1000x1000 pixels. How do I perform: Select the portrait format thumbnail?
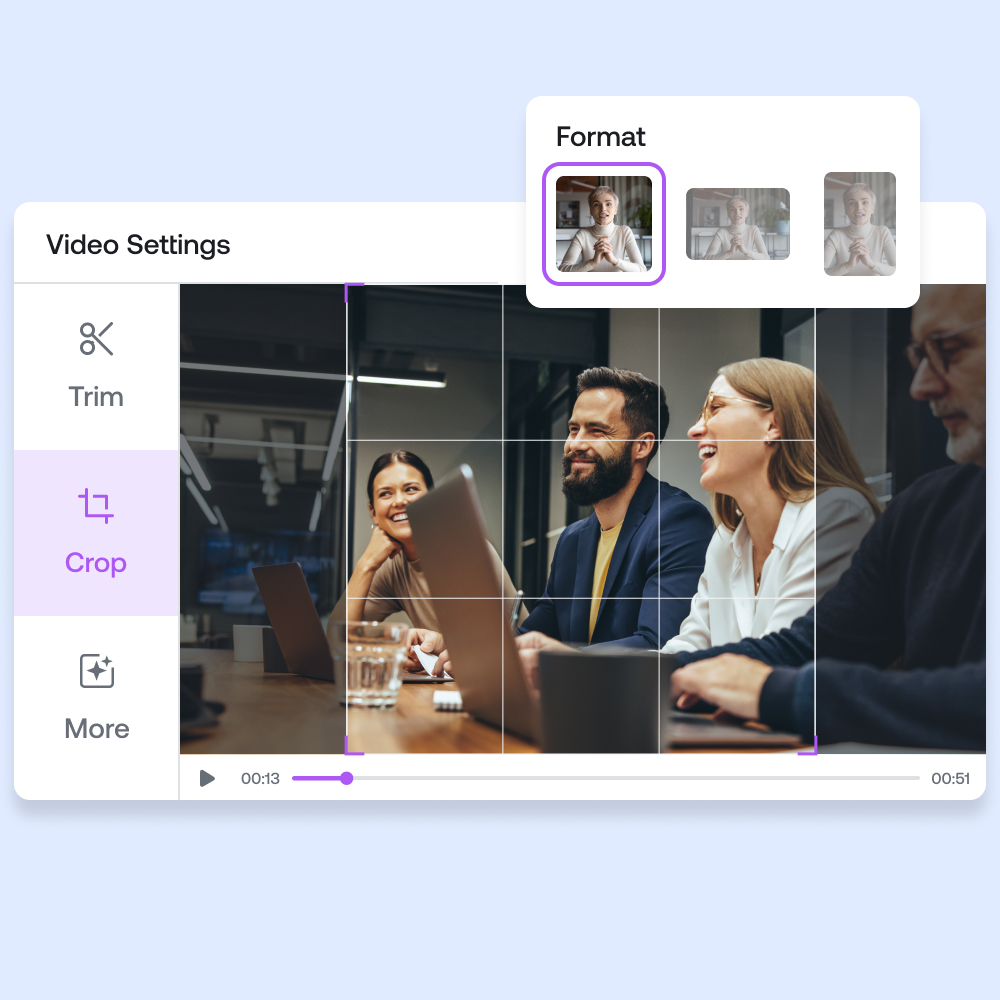point(859,224)
